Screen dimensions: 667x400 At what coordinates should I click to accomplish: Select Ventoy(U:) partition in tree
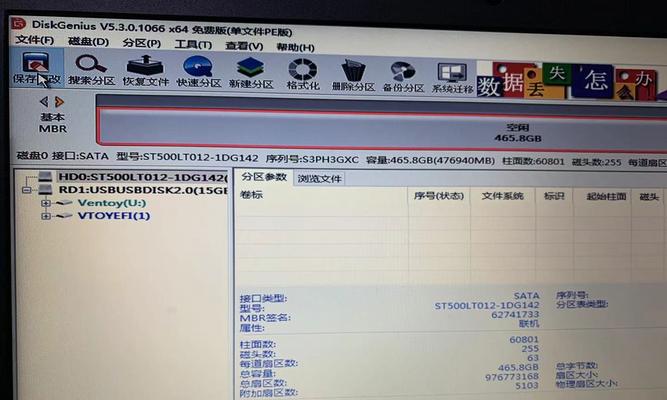tap(112, 203)
